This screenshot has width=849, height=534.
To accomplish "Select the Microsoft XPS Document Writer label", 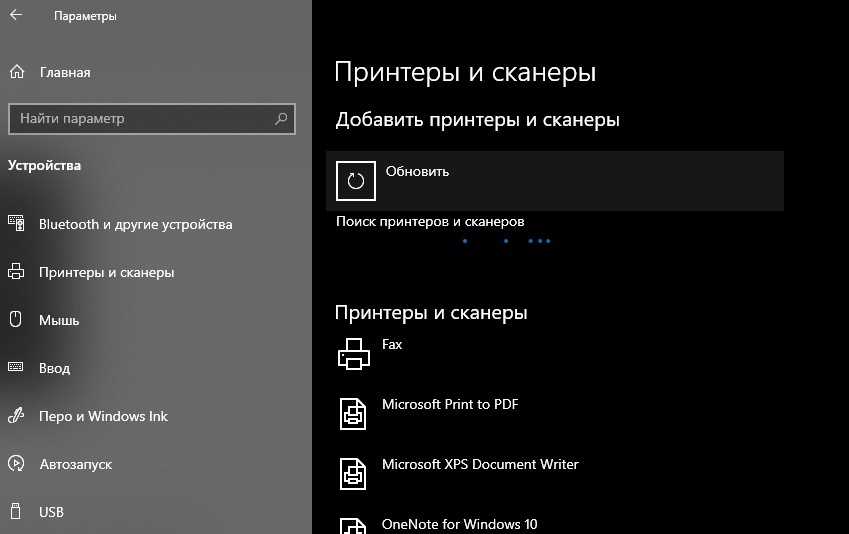I will [x=480, y=465].
